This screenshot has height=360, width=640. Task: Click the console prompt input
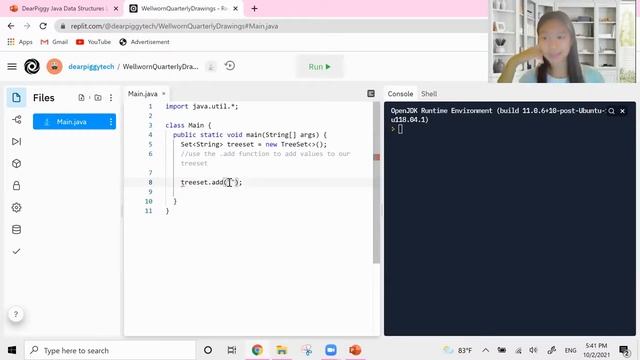pyautogui.click(x=400, y=129)
